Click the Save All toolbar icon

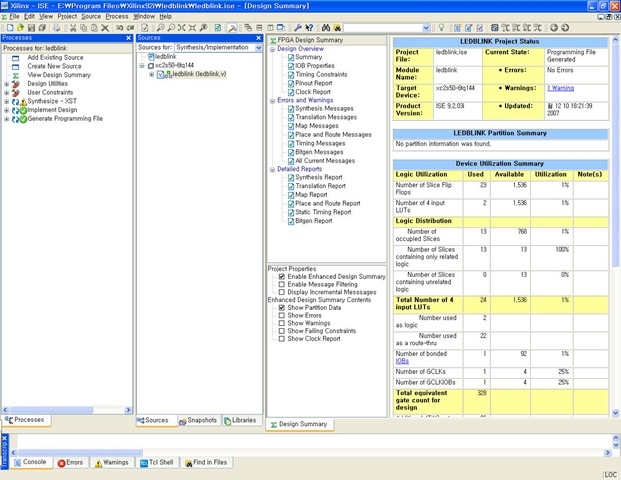coord(42,27)
